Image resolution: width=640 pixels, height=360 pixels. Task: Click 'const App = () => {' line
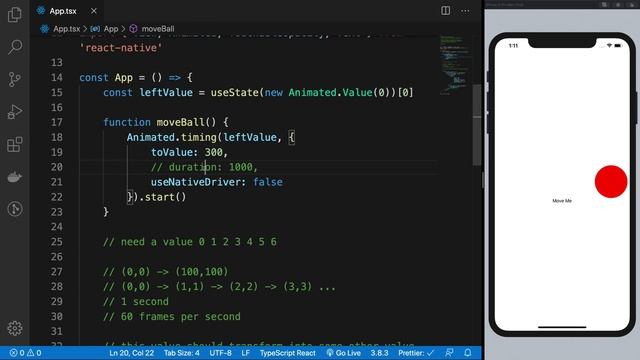136,78
